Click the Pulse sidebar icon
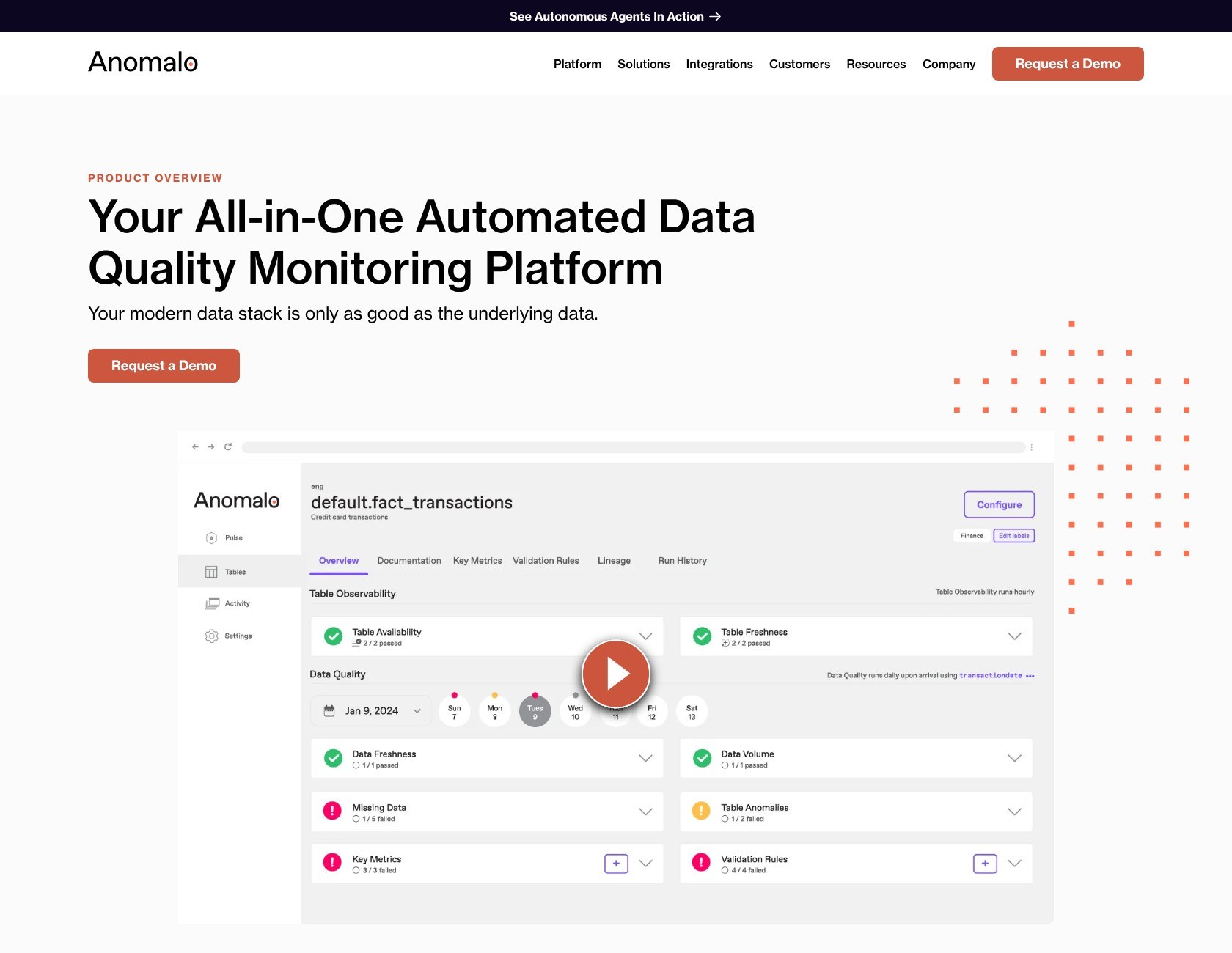Image resolution: width=1232 pixels, height=953 pixels. pyautogui.click(x=211, y=538)
